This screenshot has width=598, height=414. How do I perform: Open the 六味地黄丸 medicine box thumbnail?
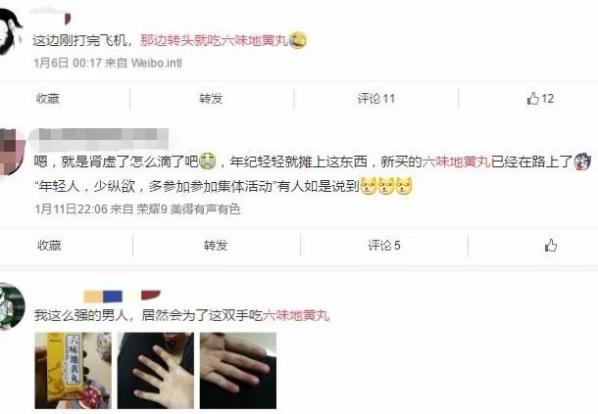[x=73, y=371]
